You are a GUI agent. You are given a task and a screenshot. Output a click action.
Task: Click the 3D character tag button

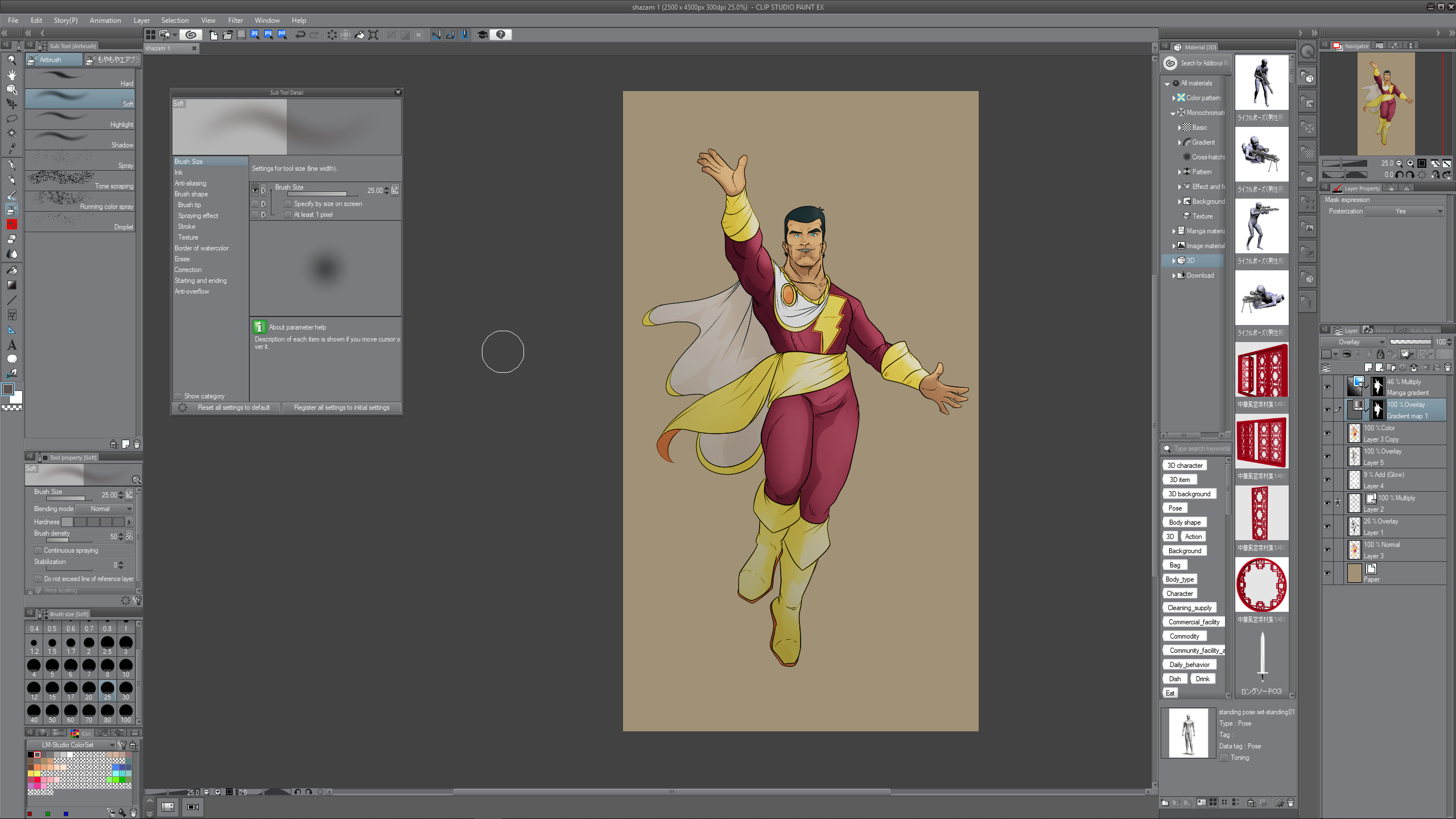pos(1185,466)
